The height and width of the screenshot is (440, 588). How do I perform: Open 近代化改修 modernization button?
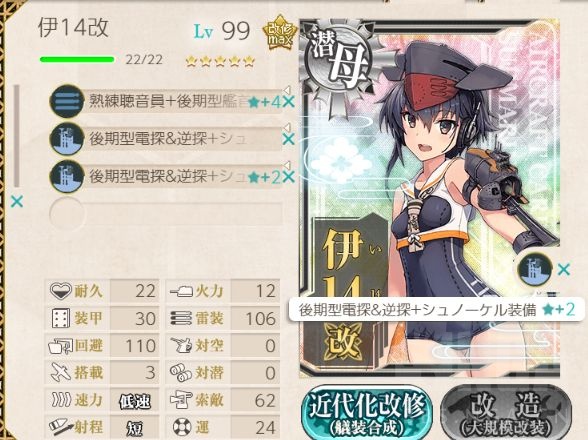point(366,412)
